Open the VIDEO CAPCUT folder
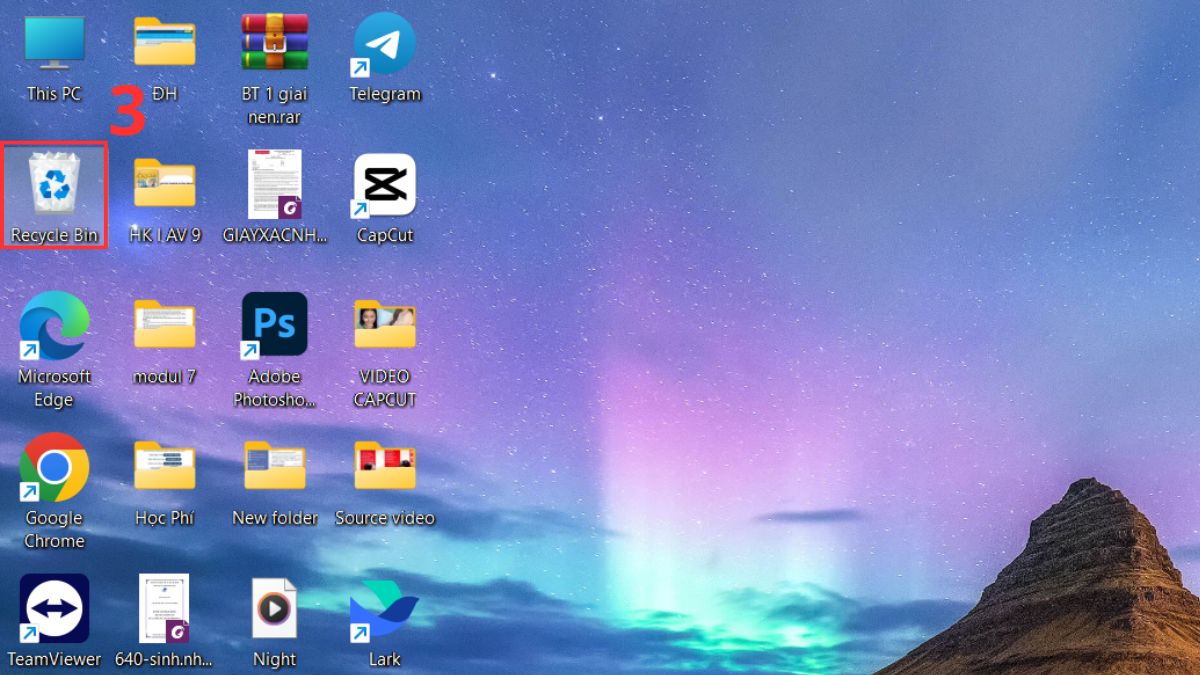1200x675 pixels. pyautogui.click(x=384, y=325)
